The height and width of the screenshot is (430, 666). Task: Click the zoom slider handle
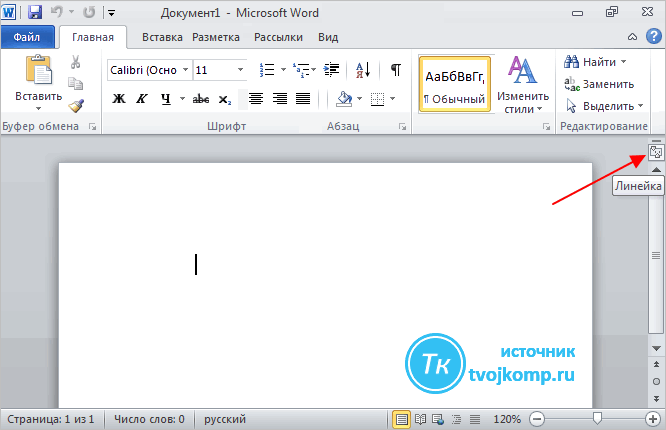(x=597, y=419)
